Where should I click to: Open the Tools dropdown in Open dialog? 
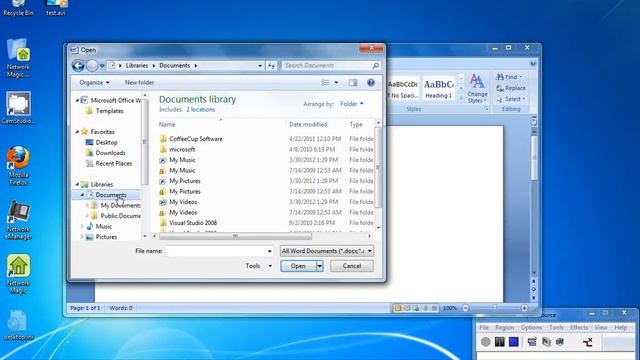point(259,266)
